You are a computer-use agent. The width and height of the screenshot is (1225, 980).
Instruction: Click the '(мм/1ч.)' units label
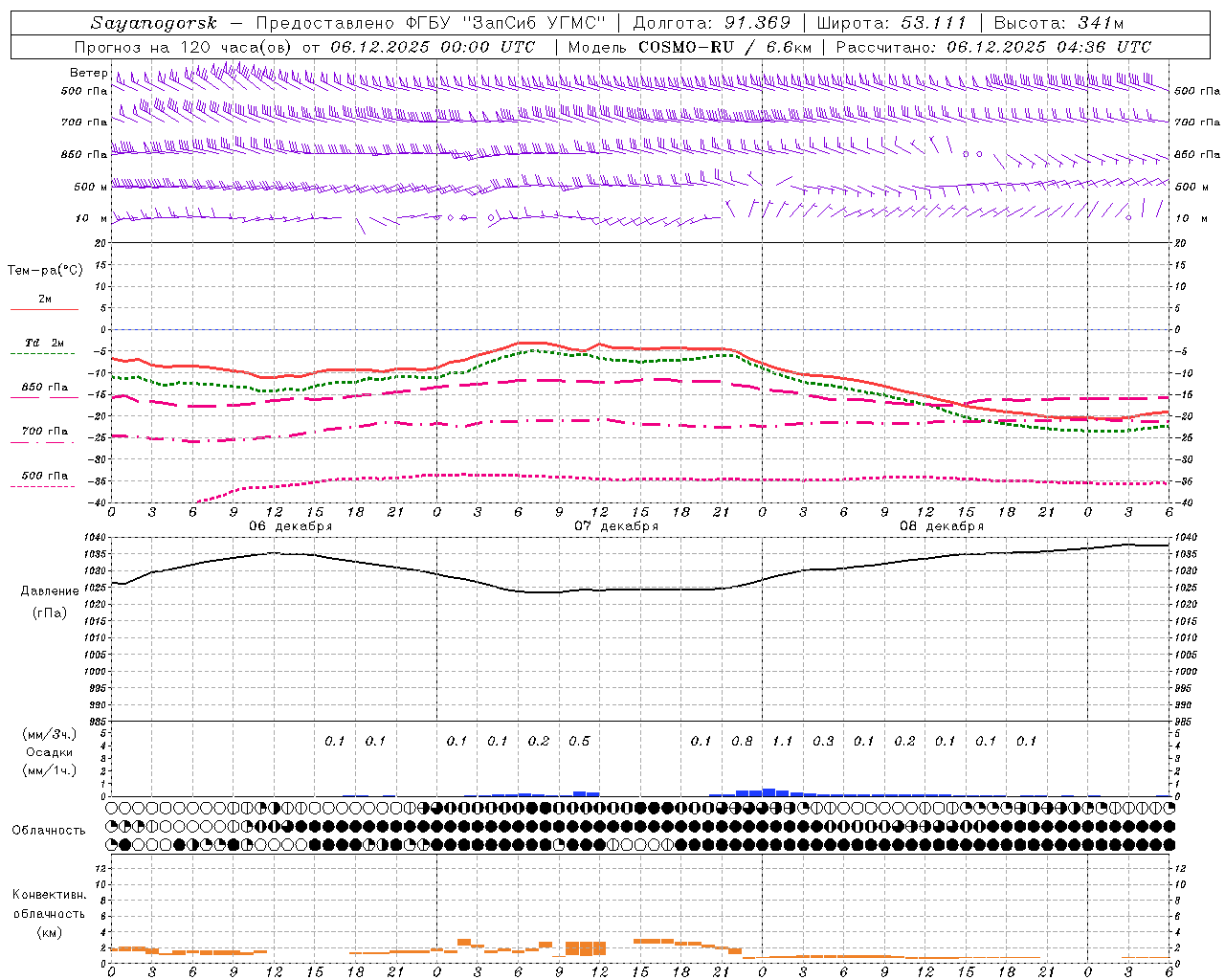click(x=50, y=770)
